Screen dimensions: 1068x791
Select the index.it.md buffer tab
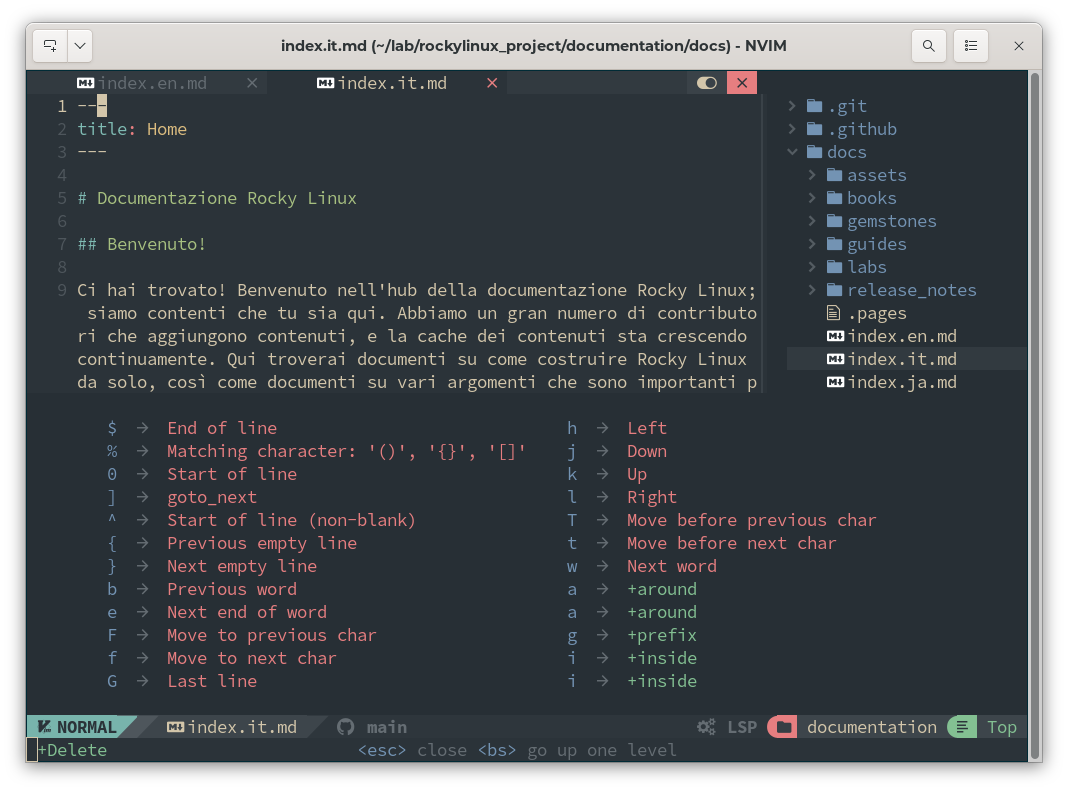pyautogui.click(x=390, y=83)
